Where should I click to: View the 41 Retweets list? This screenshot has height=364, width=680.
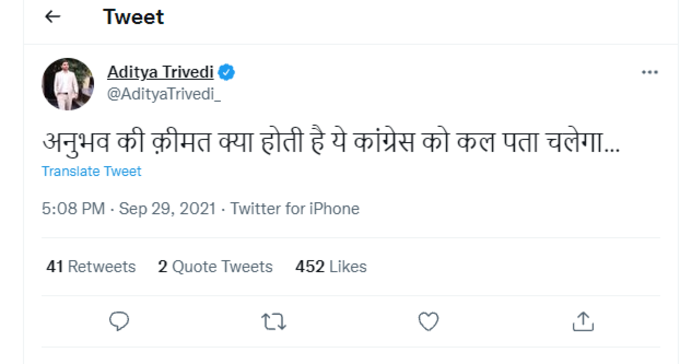pos(91,266)
